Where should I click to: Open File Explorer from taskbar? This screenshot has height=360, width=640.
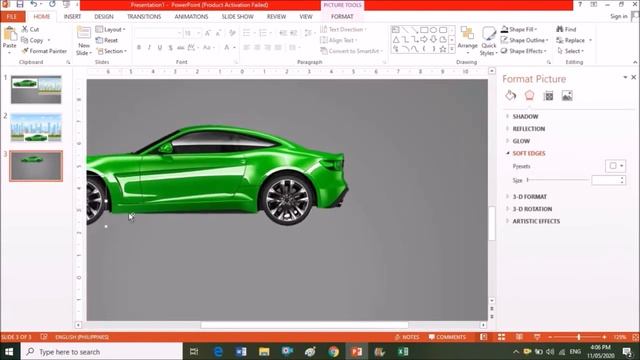pos(264,351)
